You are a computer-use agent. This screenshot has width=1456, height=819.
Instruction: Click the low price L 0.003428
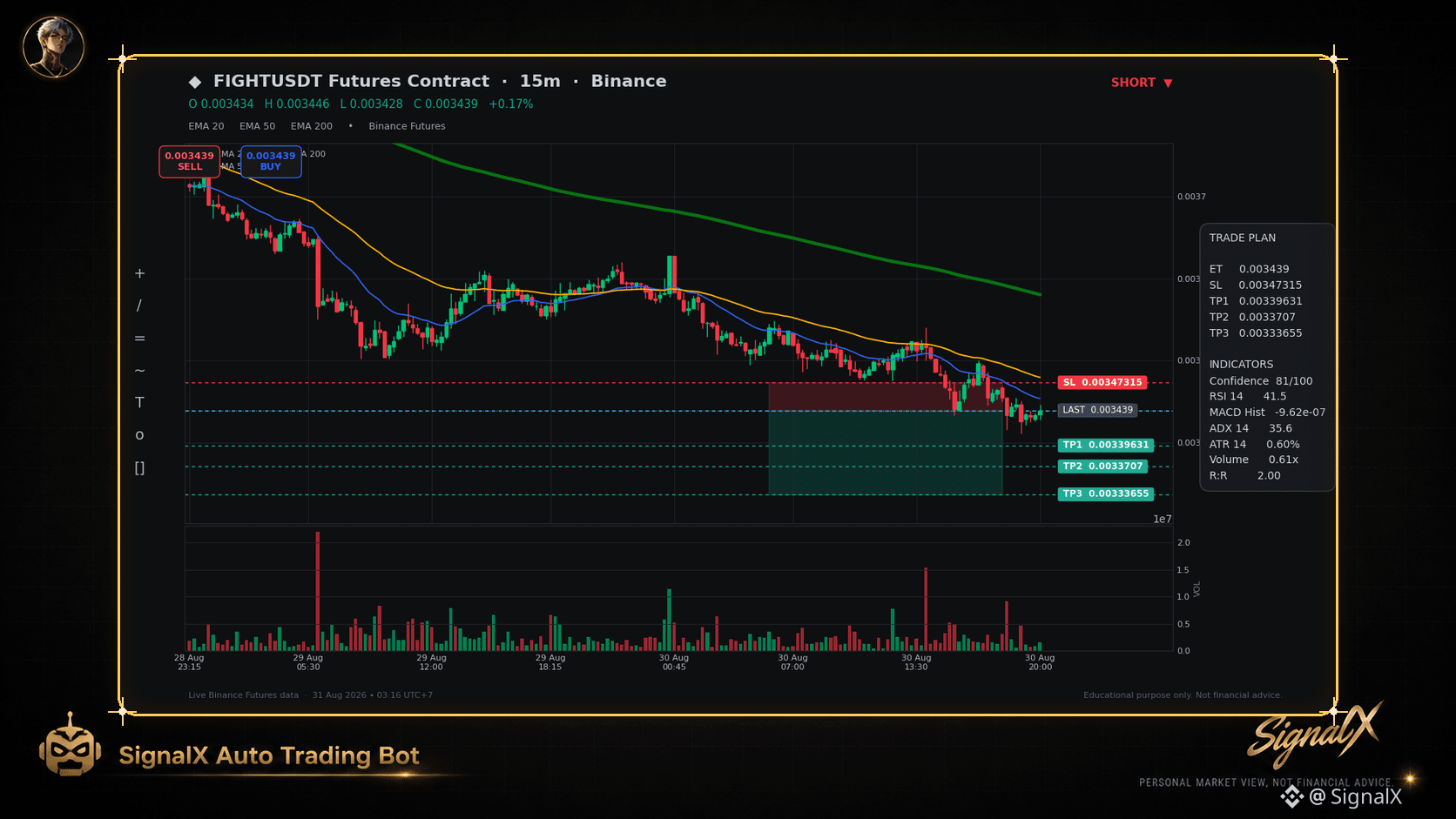372,104
